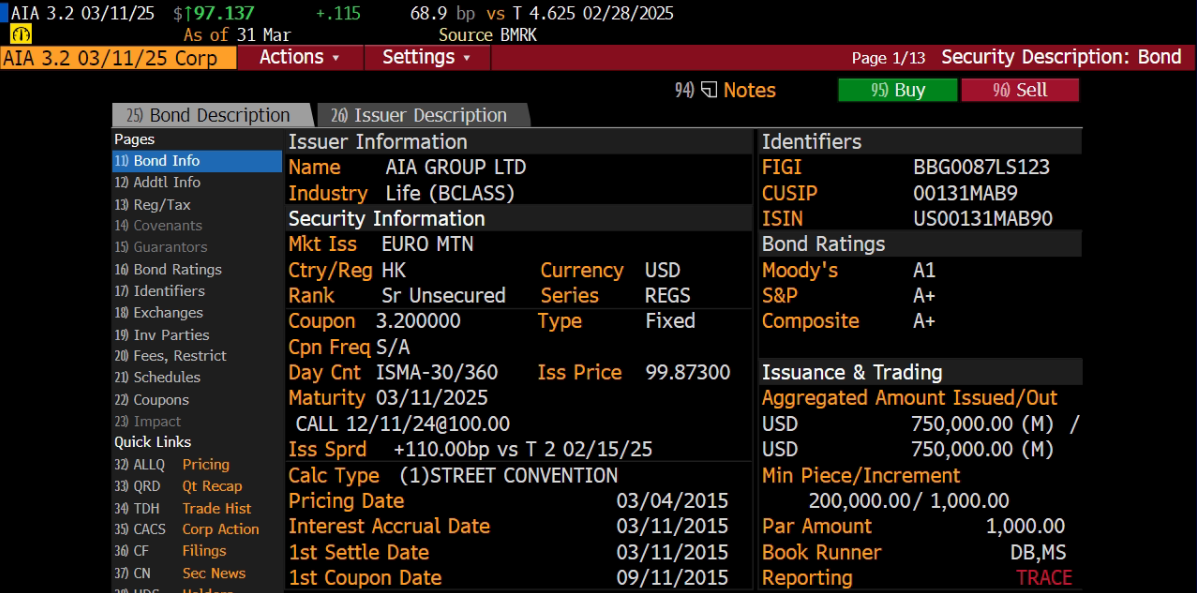The width and height of the screenshot is (1197, 593).
Task: Click the Rank value Sr Unsecured
Action: [444, 295]
